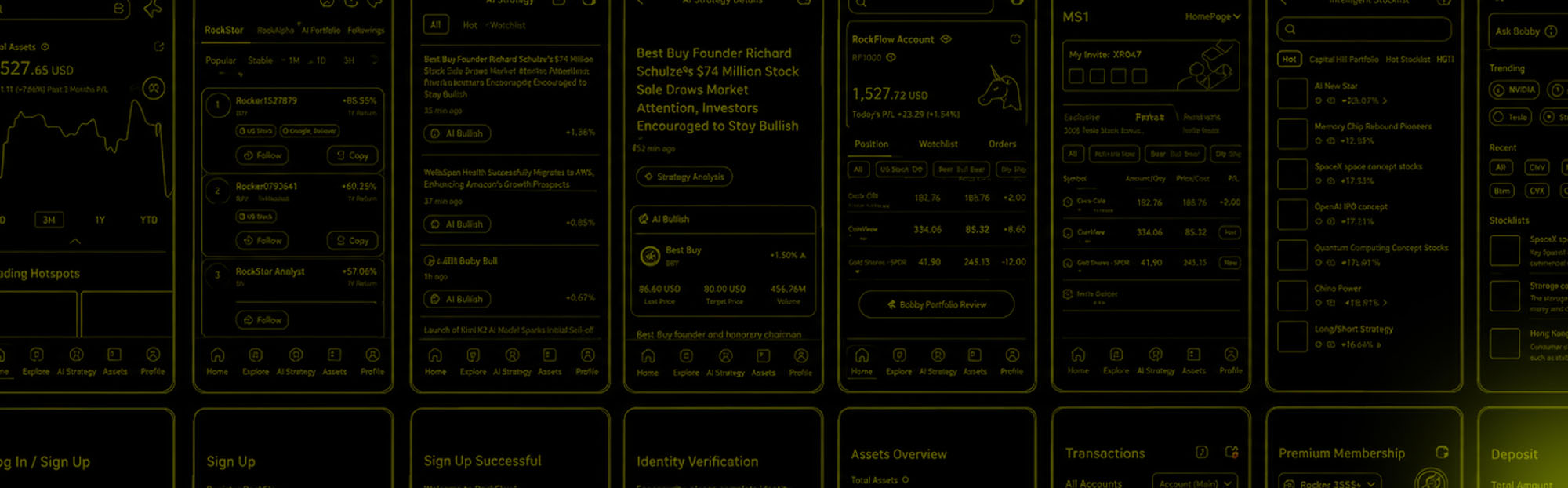Tap Home icon on the RockFlow Account screen
Image resolution: width=1568 pixels, height=488 pixels.
pos(862,355)
